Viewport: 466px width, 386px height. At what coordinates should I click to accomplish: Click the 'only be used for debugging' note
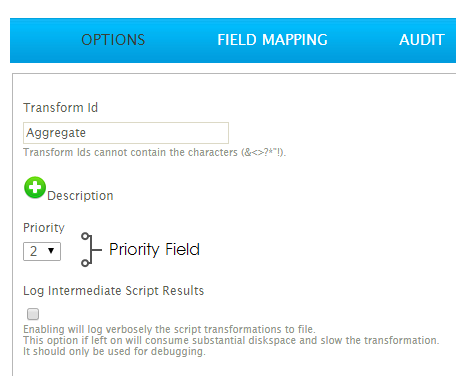click(114, 351)
